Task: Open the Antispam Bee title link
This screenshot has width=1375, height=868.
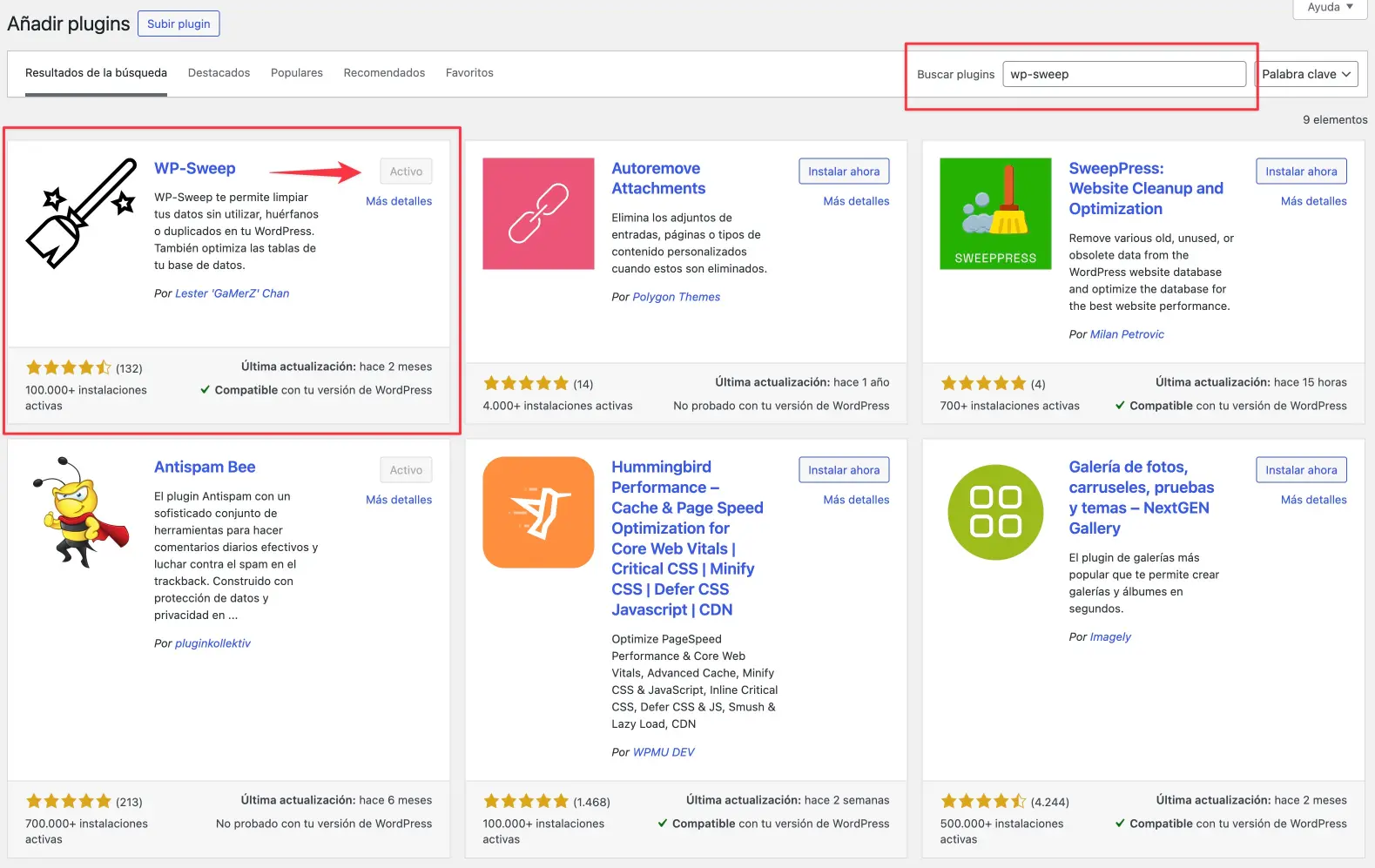Action: point(205,468)
